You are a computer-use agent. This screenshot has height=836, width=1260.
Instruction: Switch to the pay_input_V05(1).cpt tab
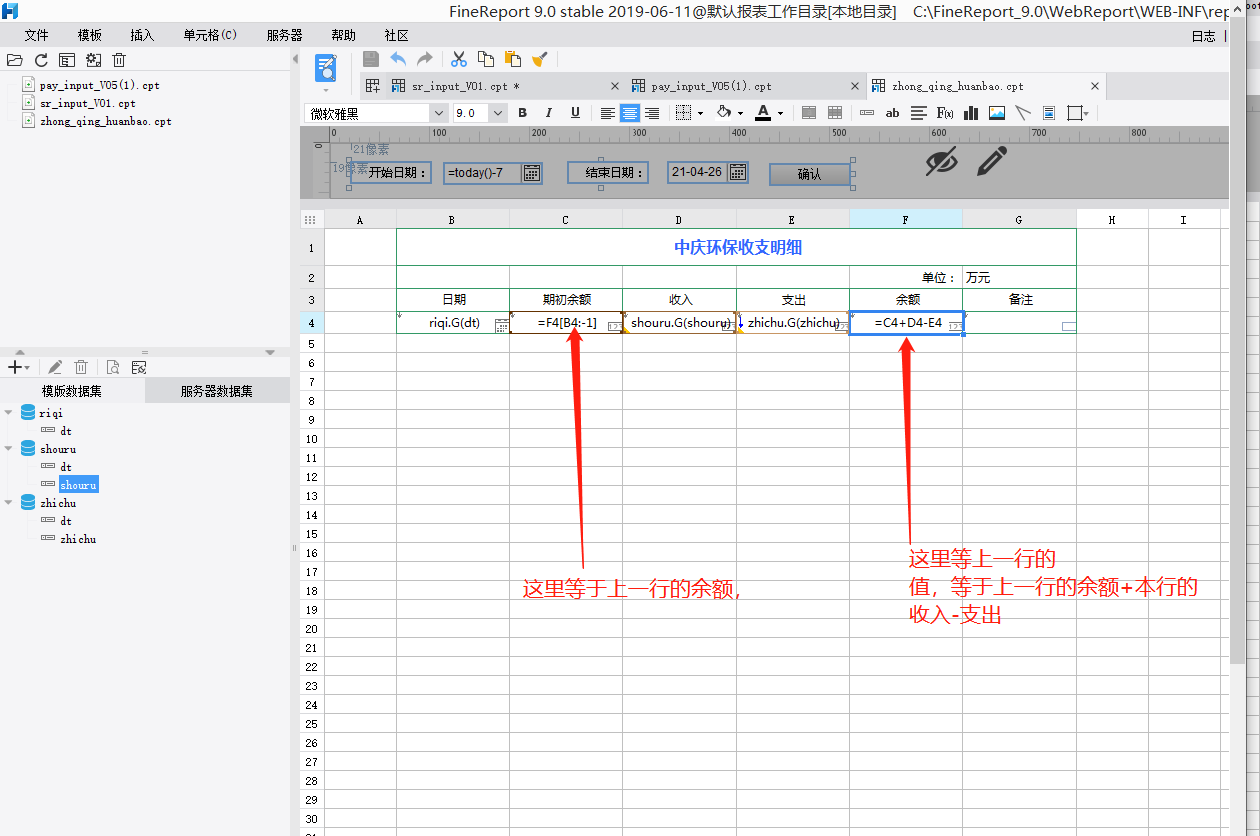pyautogui.click(x=711, y=86)
